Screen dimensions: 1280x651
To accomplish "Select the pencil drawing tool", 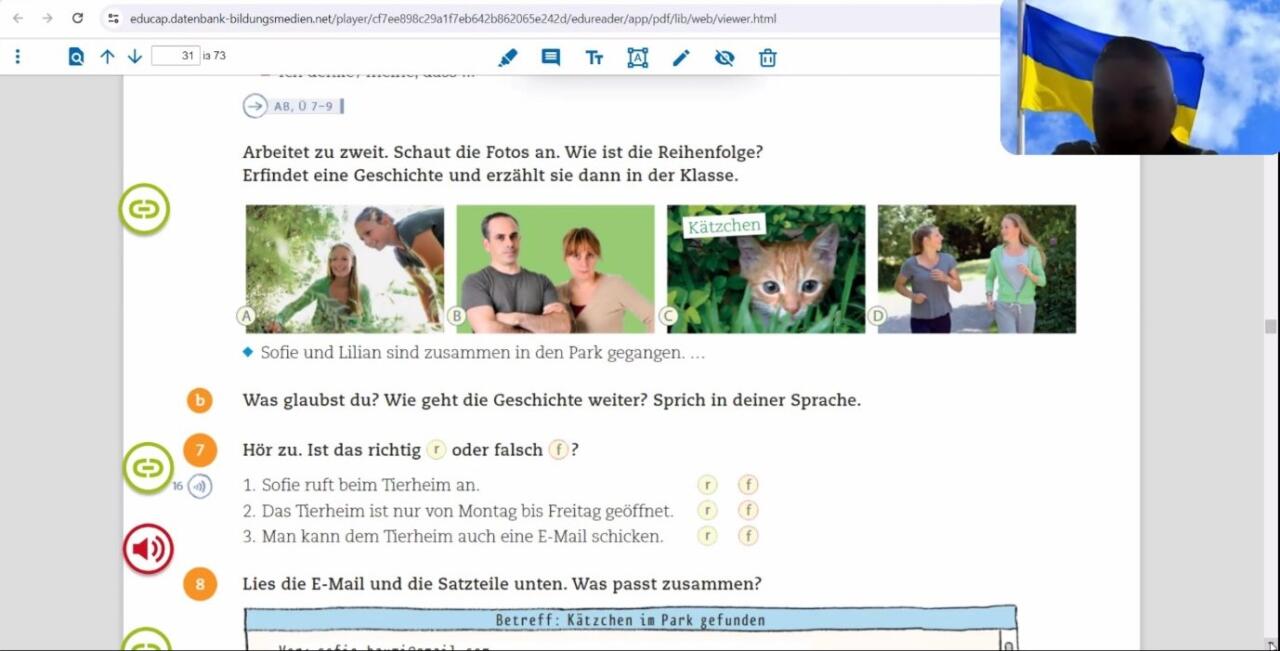I will pos(681,58).
